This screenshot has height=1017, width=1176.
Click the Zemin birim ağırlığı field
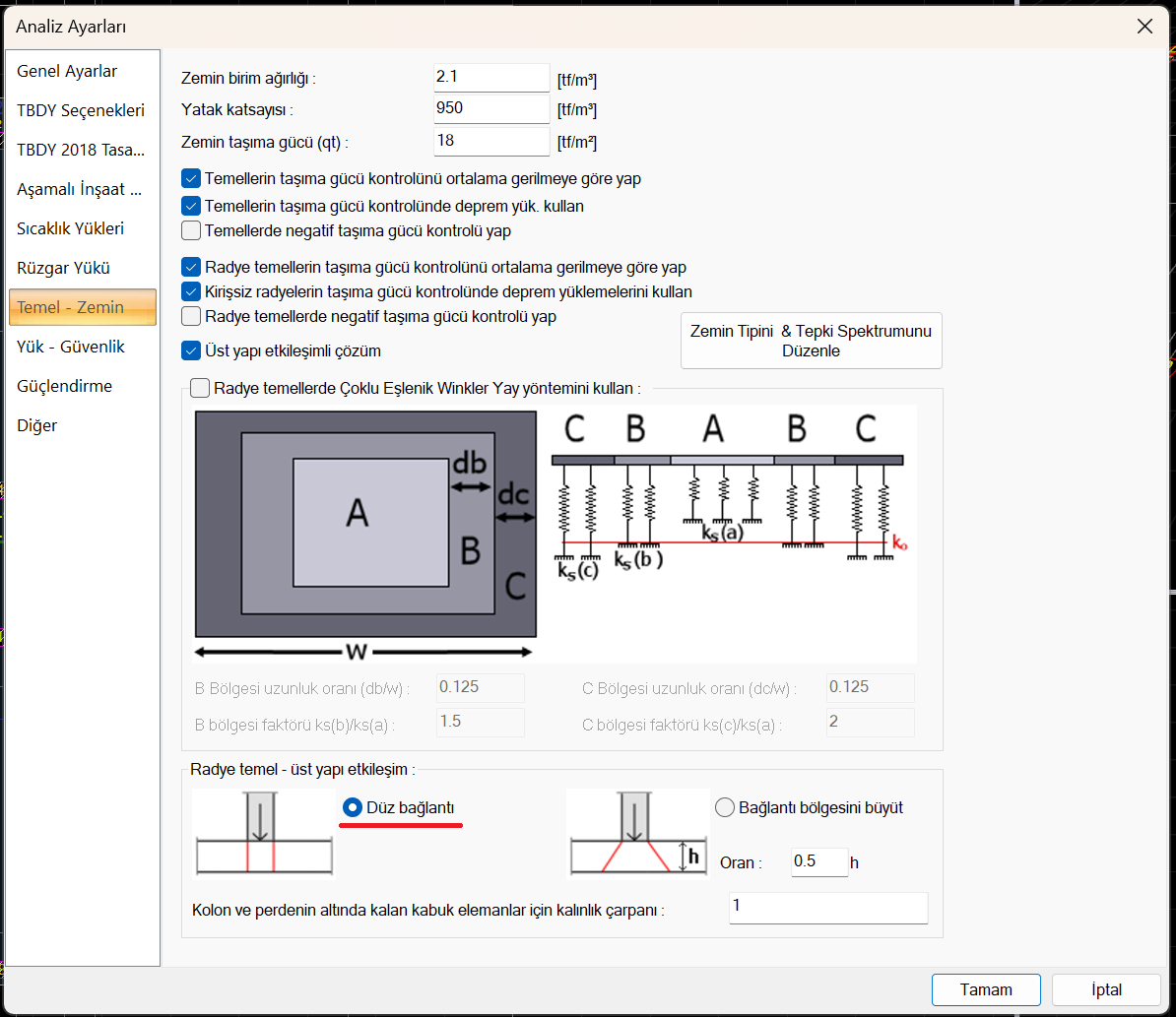[x=490, y=78]
